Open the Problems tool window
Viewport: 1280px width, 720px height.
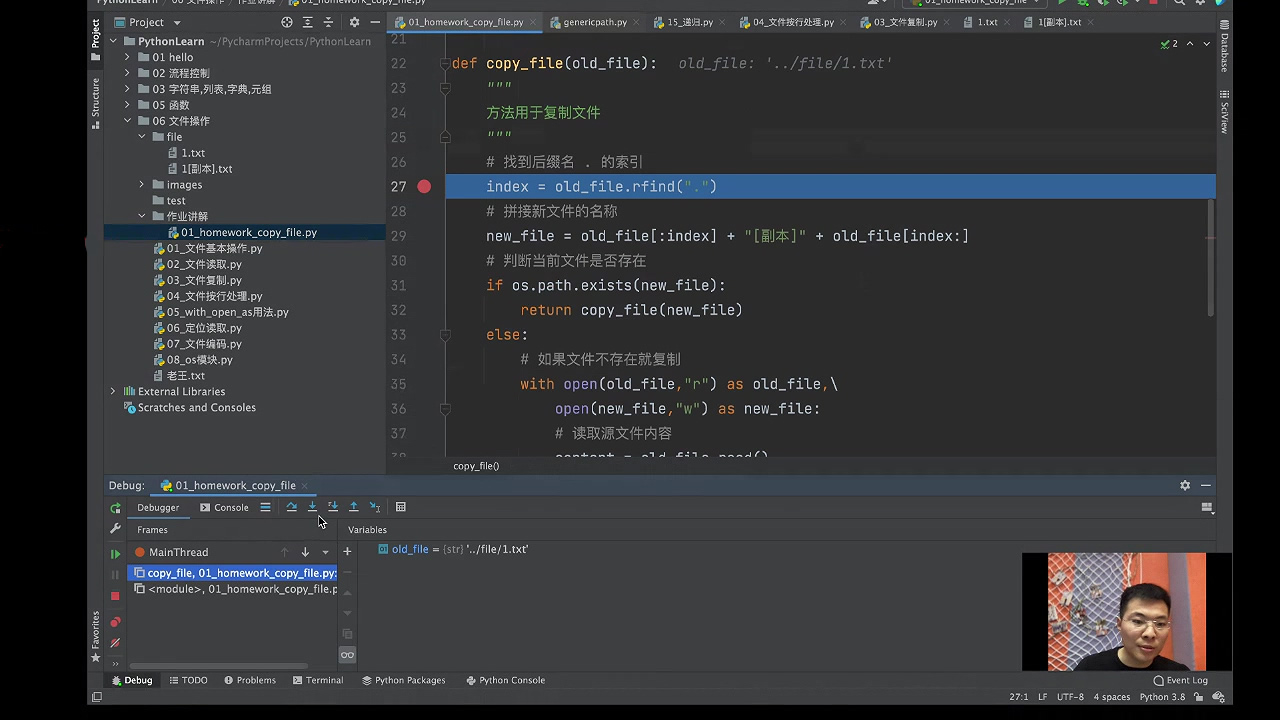[x=250, y=680]
